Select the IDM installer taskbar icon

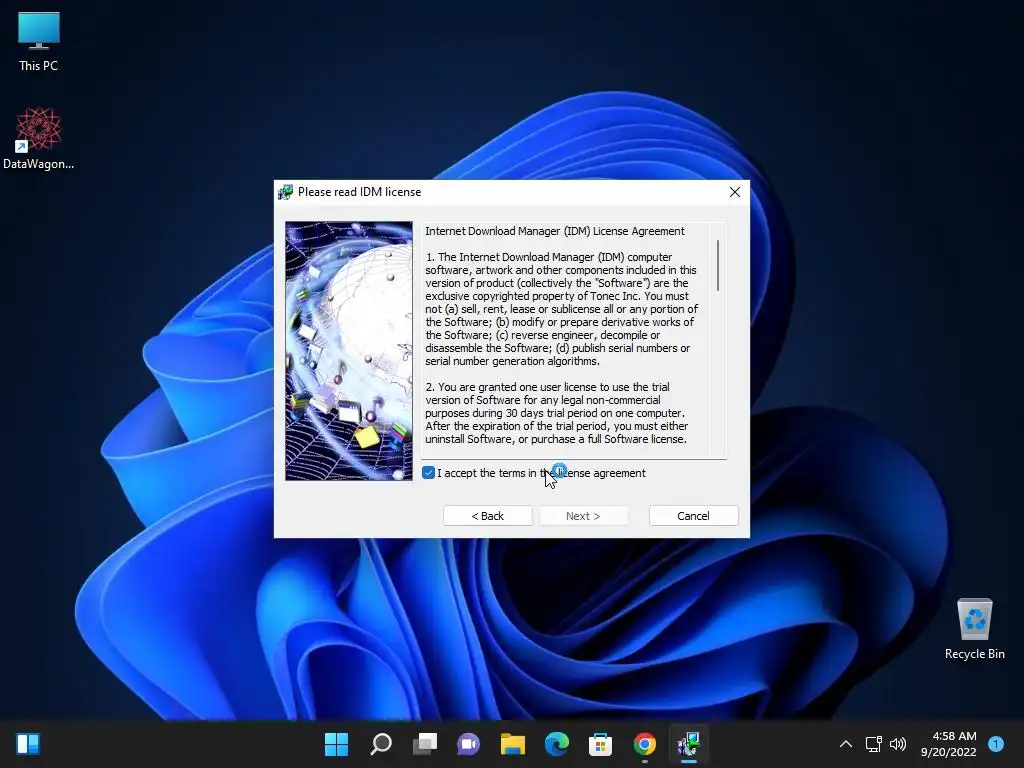(x=688, y=744)
